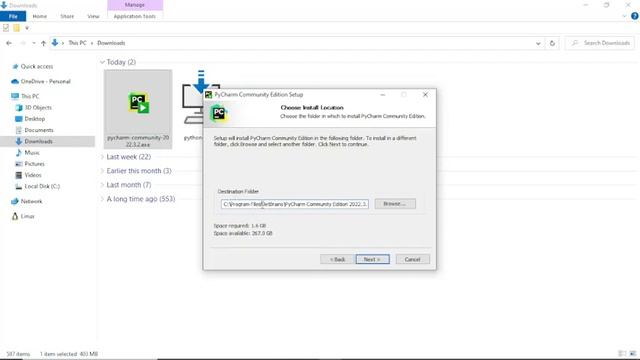Open Explorer Help icon
Screen dimensions: 640x360
pyautogui.click(x=635, y=16)
